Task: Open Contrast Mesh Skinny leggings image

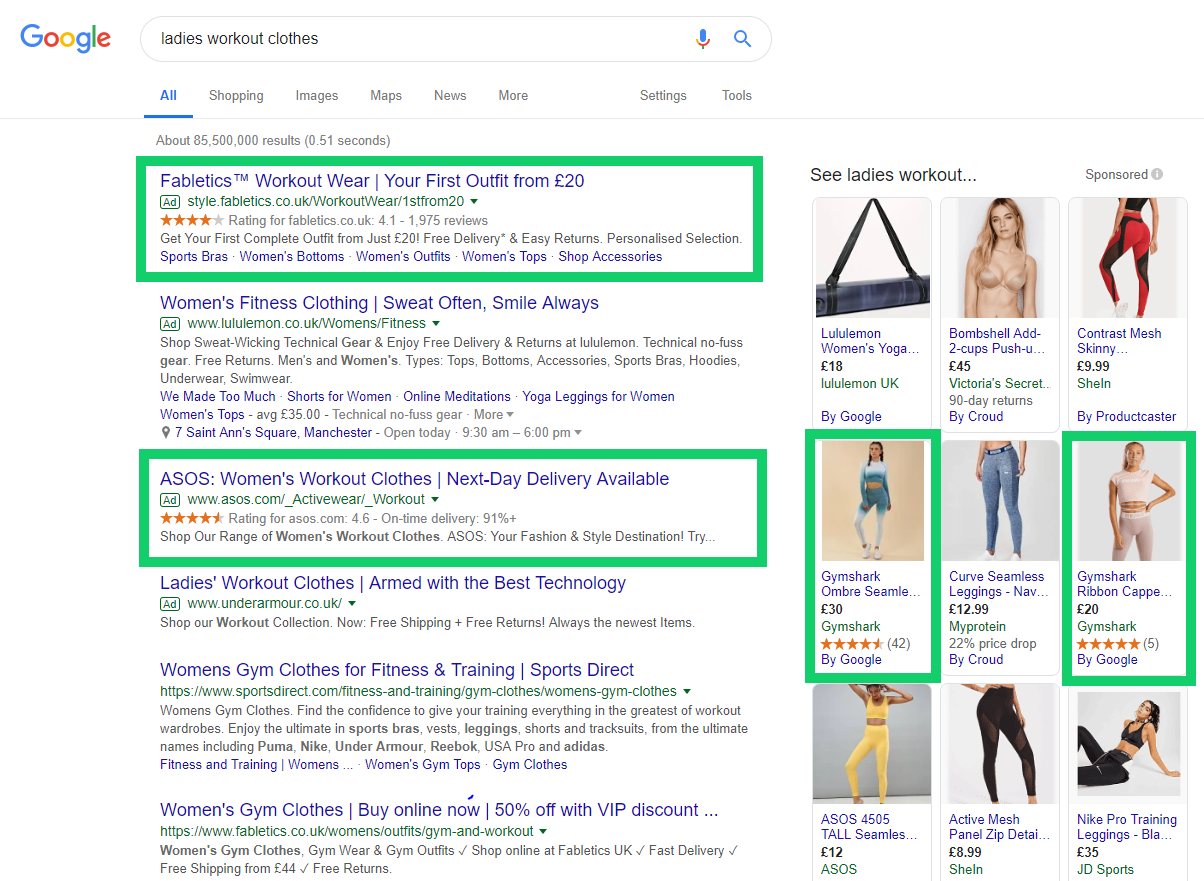Action: click(x=1128, y=258)
